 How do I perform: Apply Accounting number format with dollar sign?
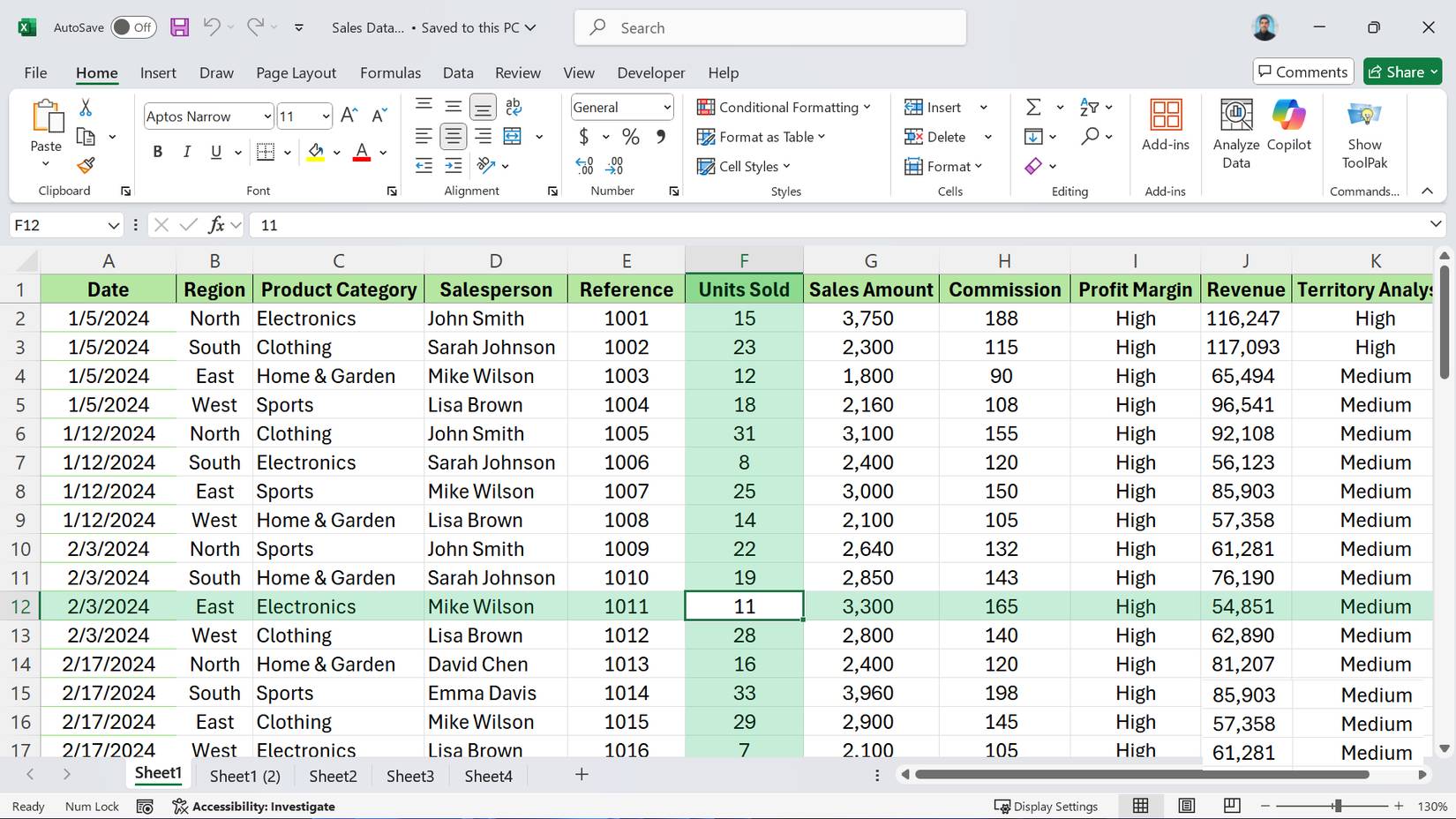coord(582,137)
